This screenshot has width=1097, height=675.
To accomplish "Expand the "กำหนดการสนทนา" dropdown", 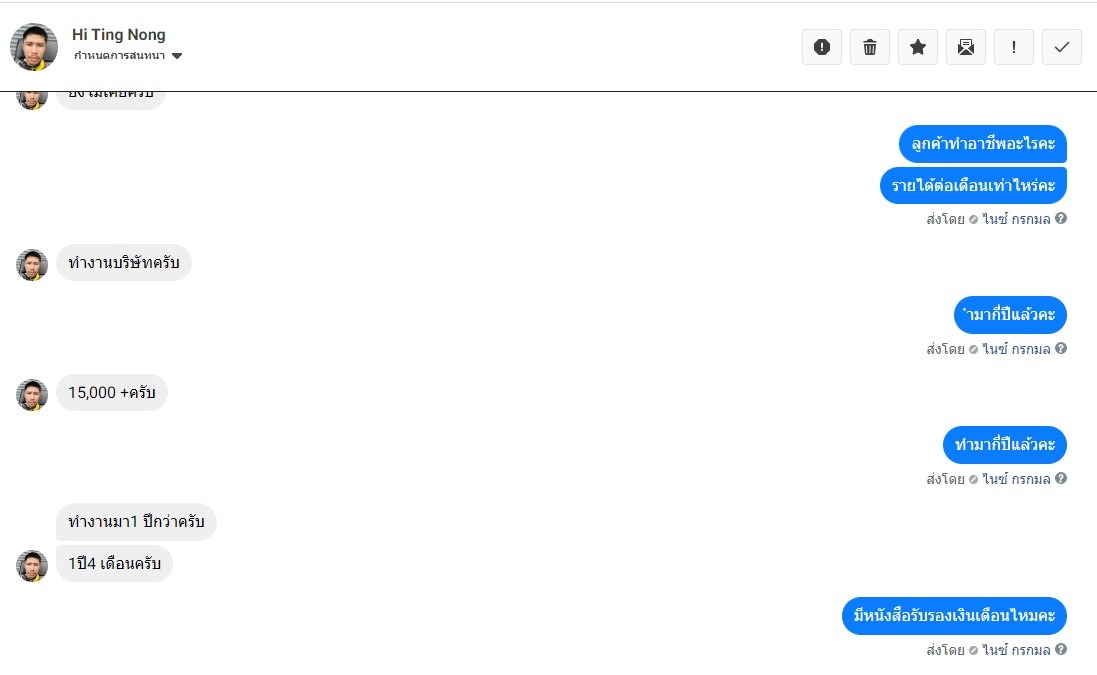I will point(177,56).
